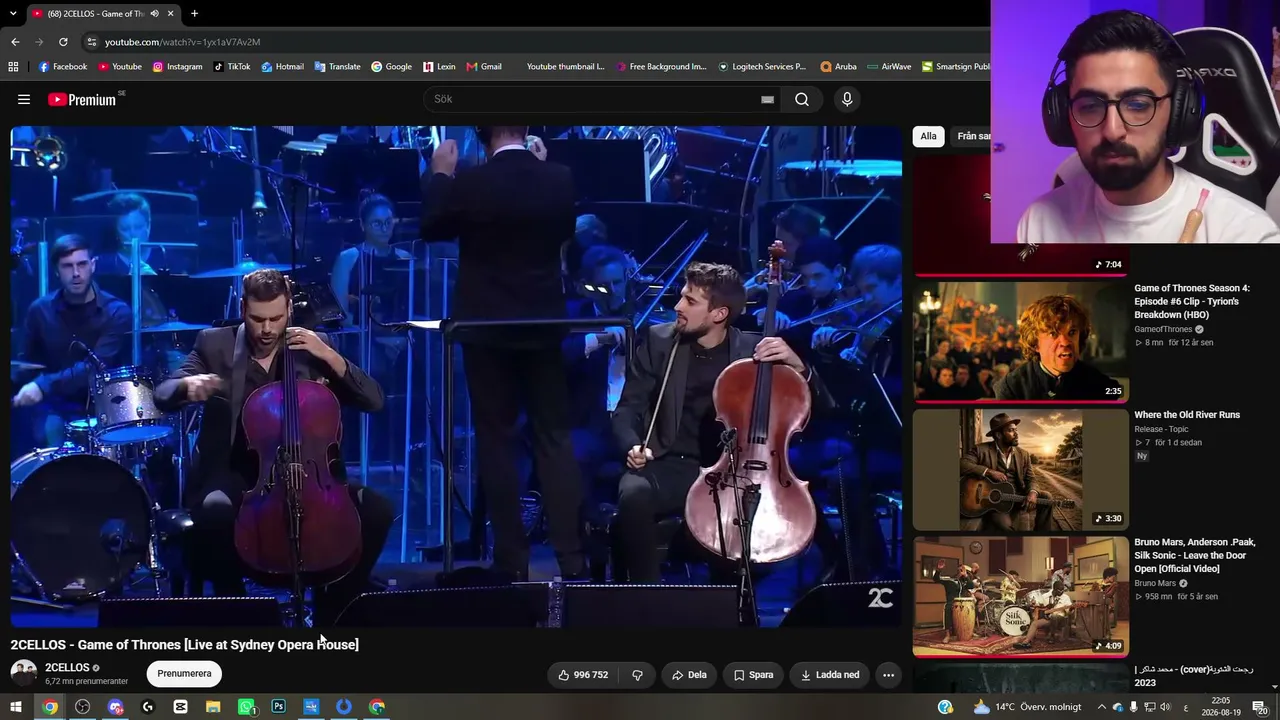Open the TikTok bookmark
The height and width of the screenshot is (720, 1280).
(x=232, y=67)
